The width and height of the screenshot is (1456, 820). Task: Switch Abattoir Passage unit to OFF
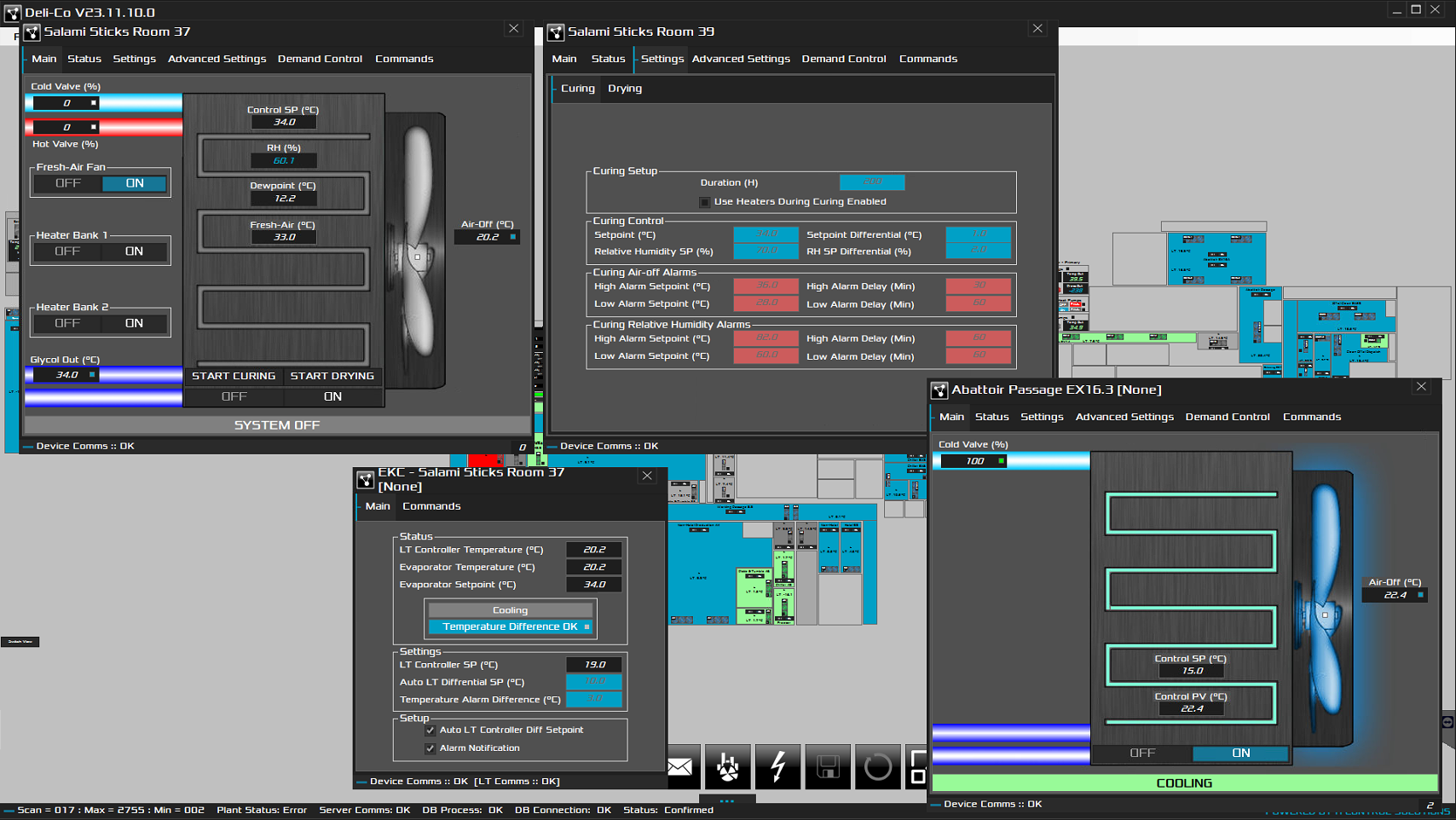pyautogui.click(x=1142, y=754)
